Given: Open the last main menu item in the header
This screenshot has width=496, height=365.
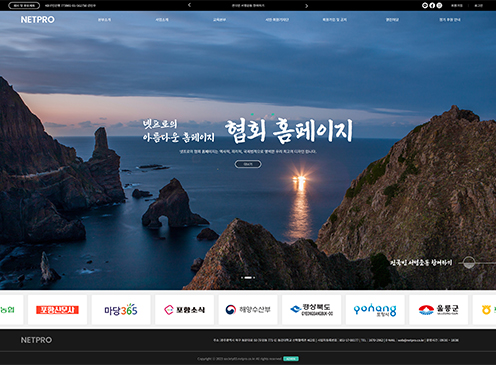Looking at the screenshot, I should [450, 20].
